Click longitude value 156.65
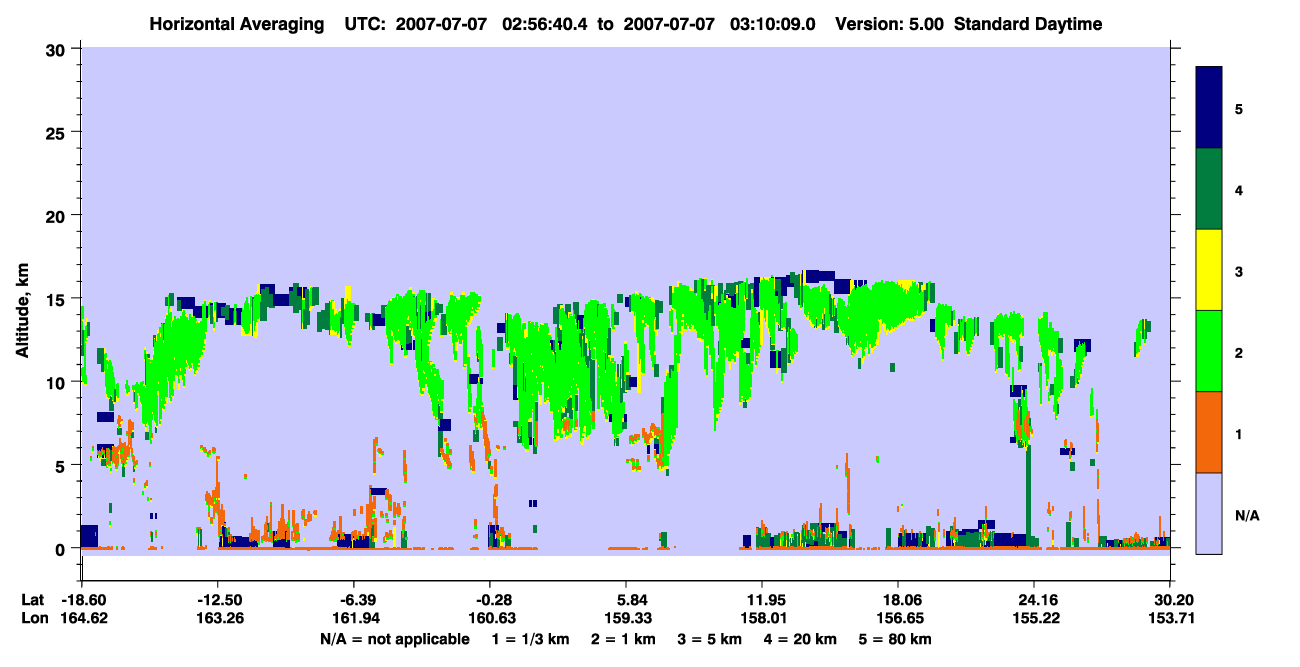The image size is (1300, 667). pos(898,618)
